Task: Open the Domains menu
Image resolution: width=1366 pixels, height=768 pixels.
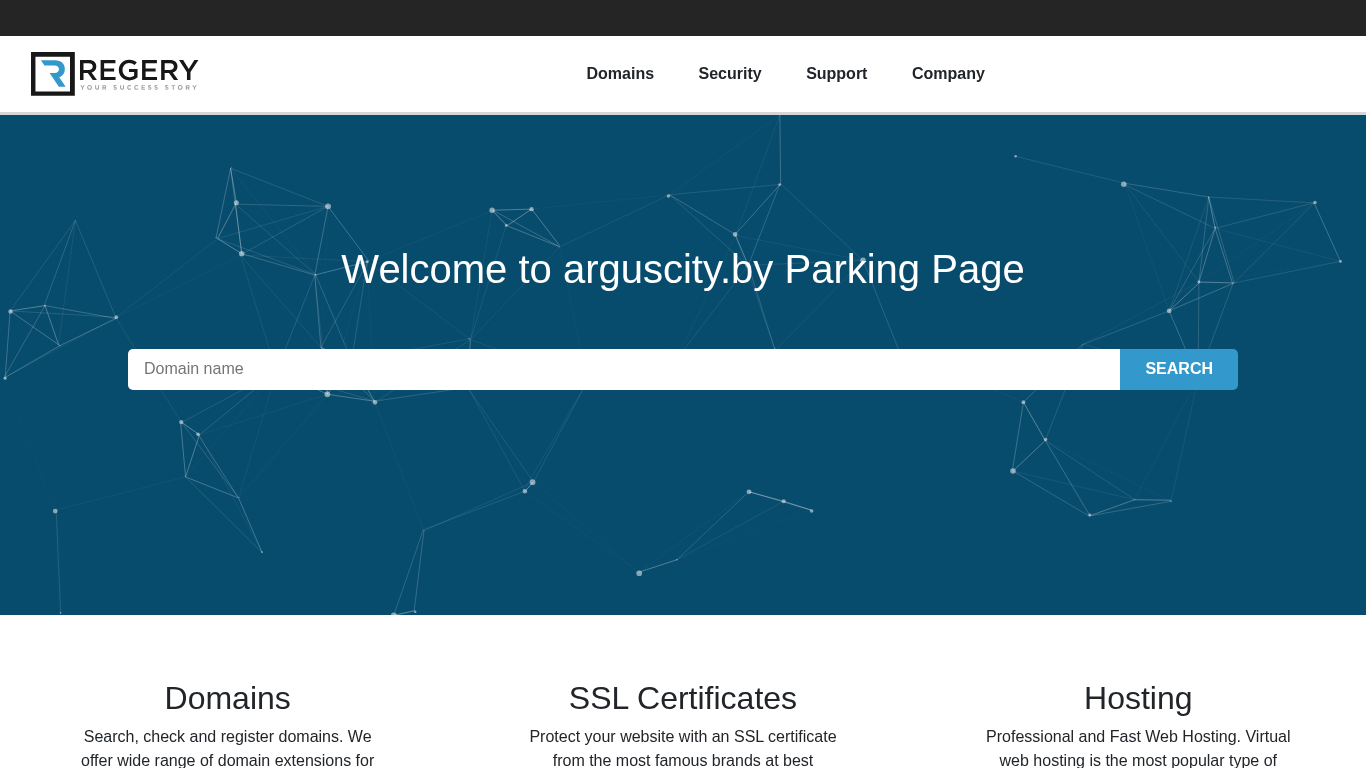Action: pos(620,74)
